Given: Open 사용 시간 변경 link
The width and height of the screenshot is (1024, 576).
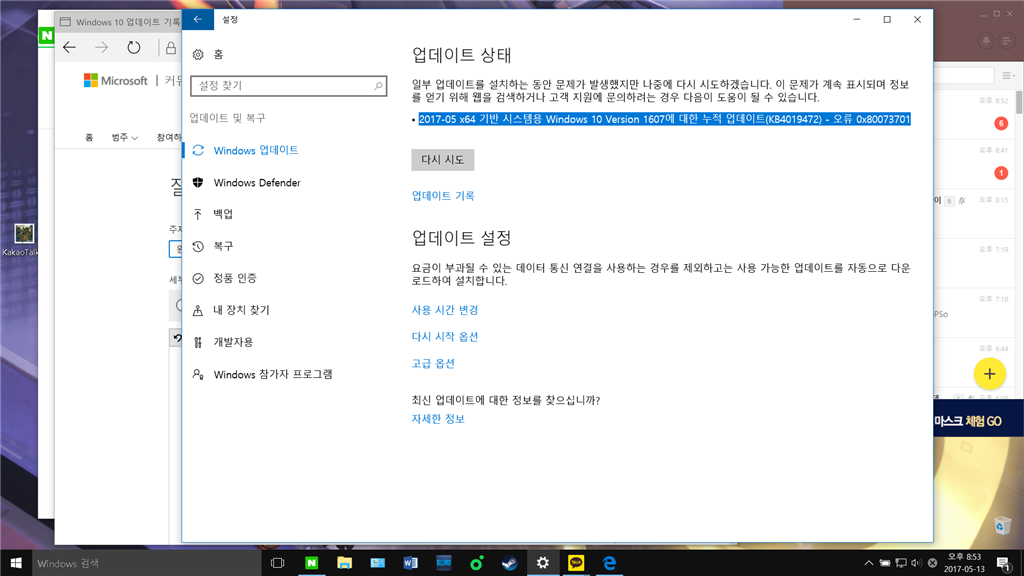Looking at the screenshot, I should point(445,310).
